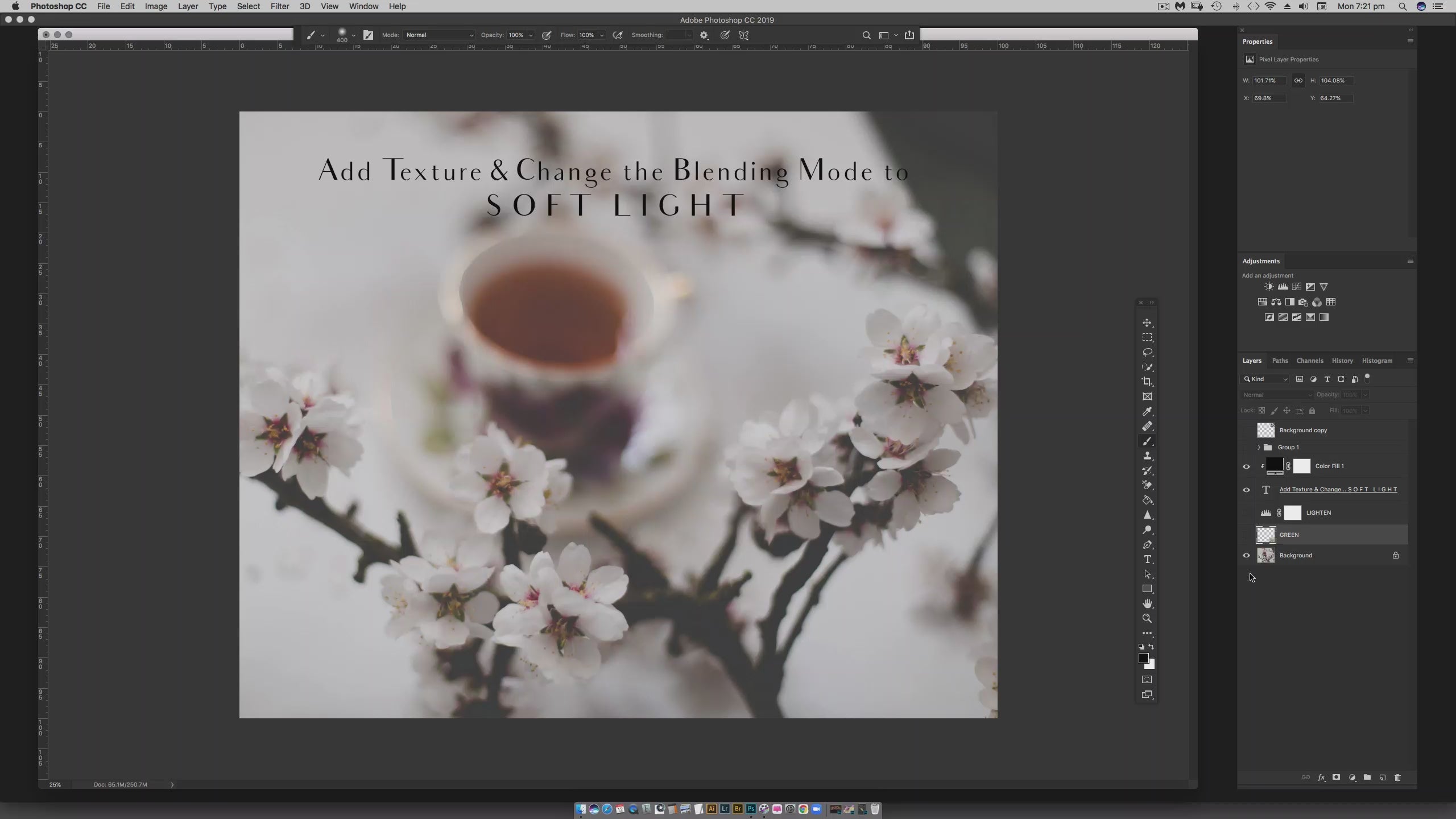Select the Add Texture text layer

(x=1338, y=490)
